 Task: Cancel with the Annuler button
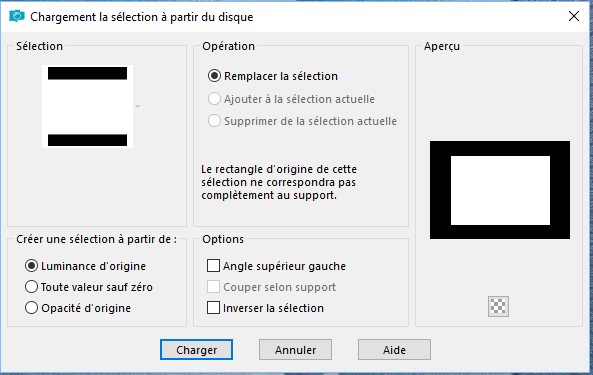(x=295, y=350)
